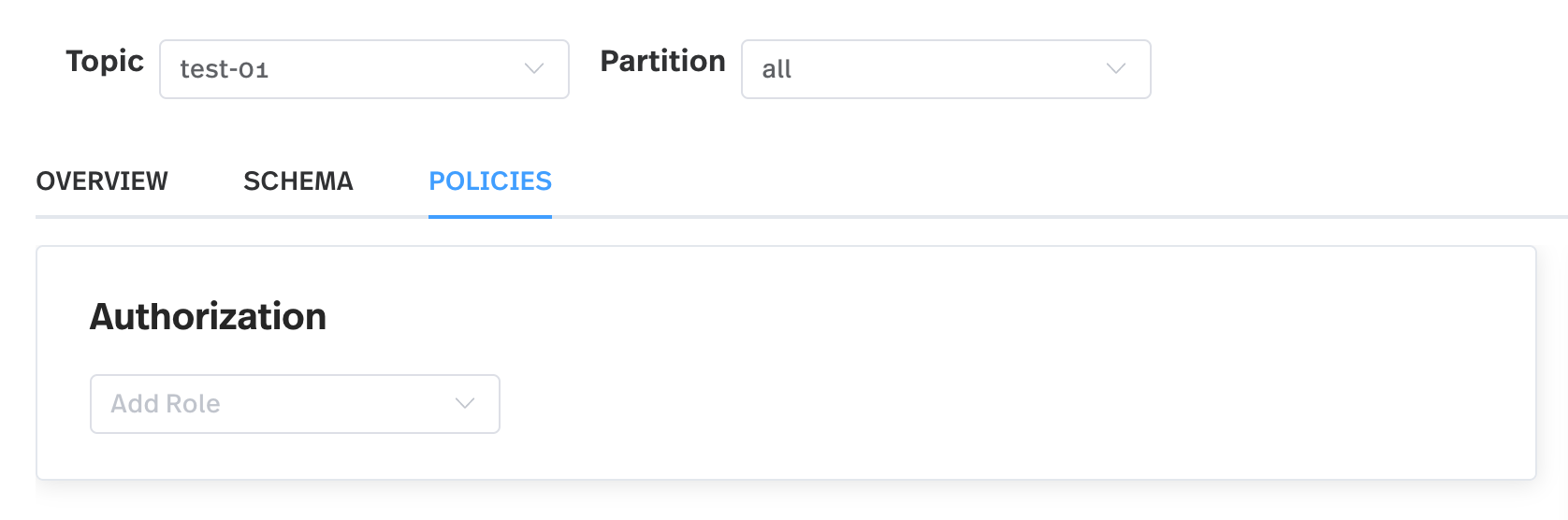Click the Add Role chevron arrow
Screen dimensions: 1568x520
point(465,404)
